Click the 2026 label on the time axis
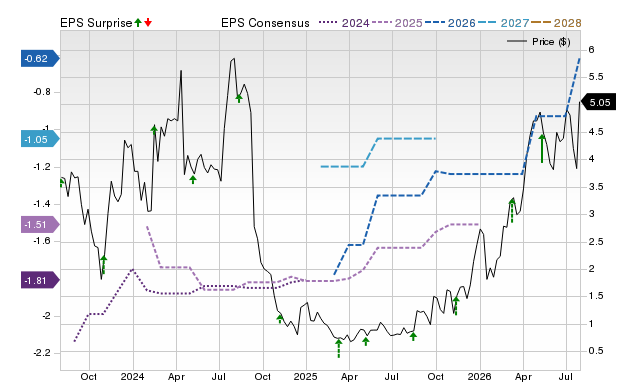Screen dimensions: 640x382 (x=479, y=376)
